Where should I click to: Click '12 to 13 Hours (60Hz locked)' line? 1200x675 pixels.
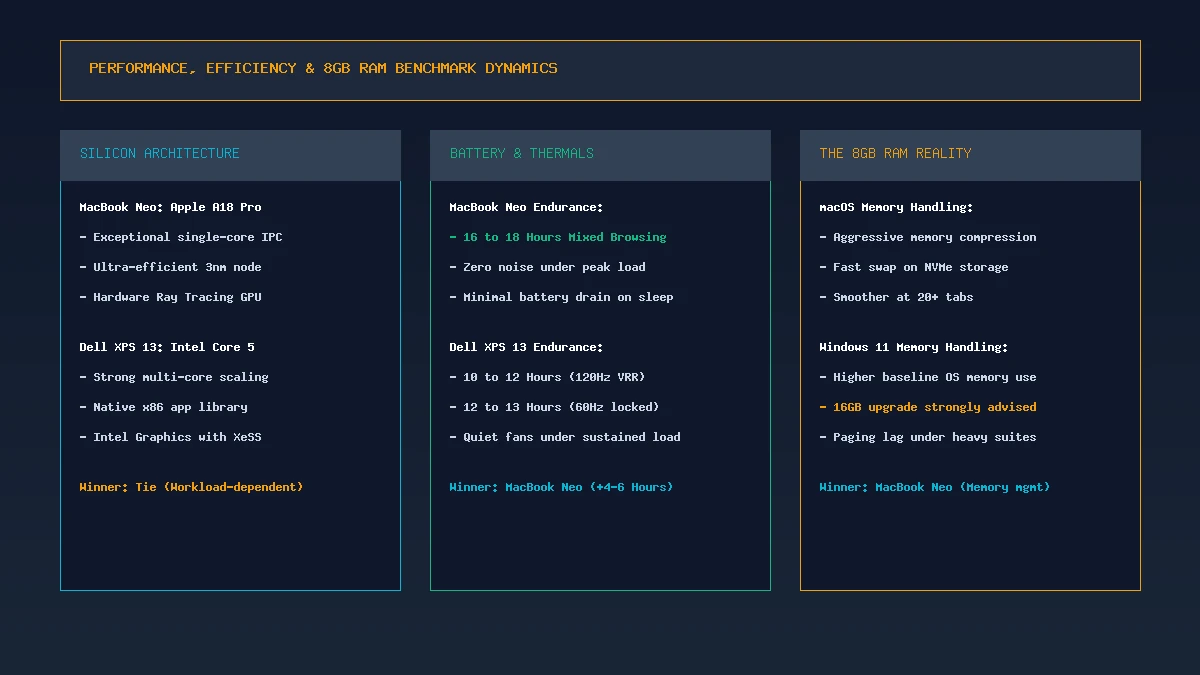554,407
